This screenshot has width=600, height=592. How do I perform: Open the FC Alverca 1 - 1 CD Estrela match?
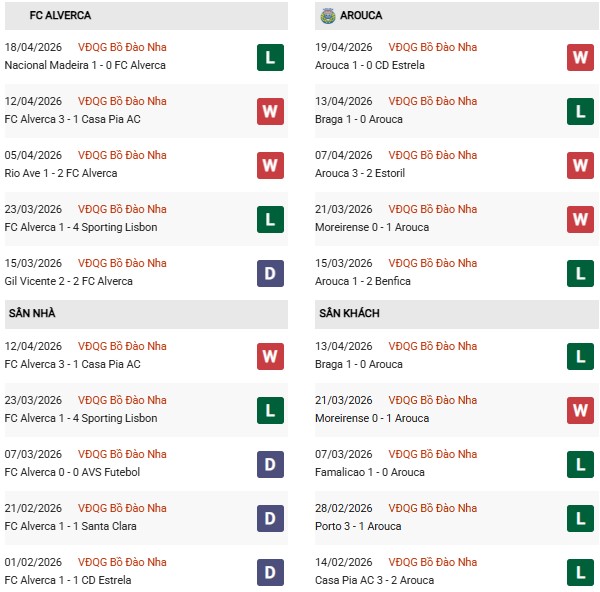click(x=67, y=580)
